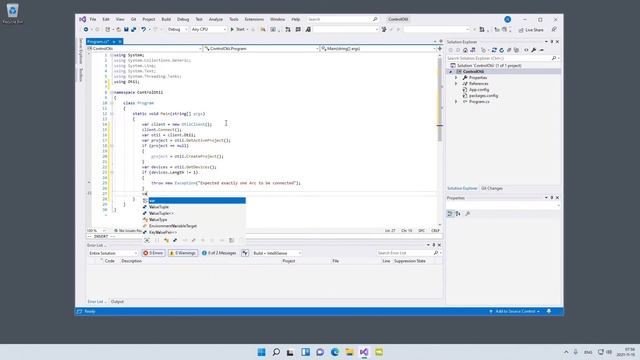Image resolution: width=640 pixels, height=360 pixels.
Task: Click Add to Source Control in status bar
Action: 514,311
